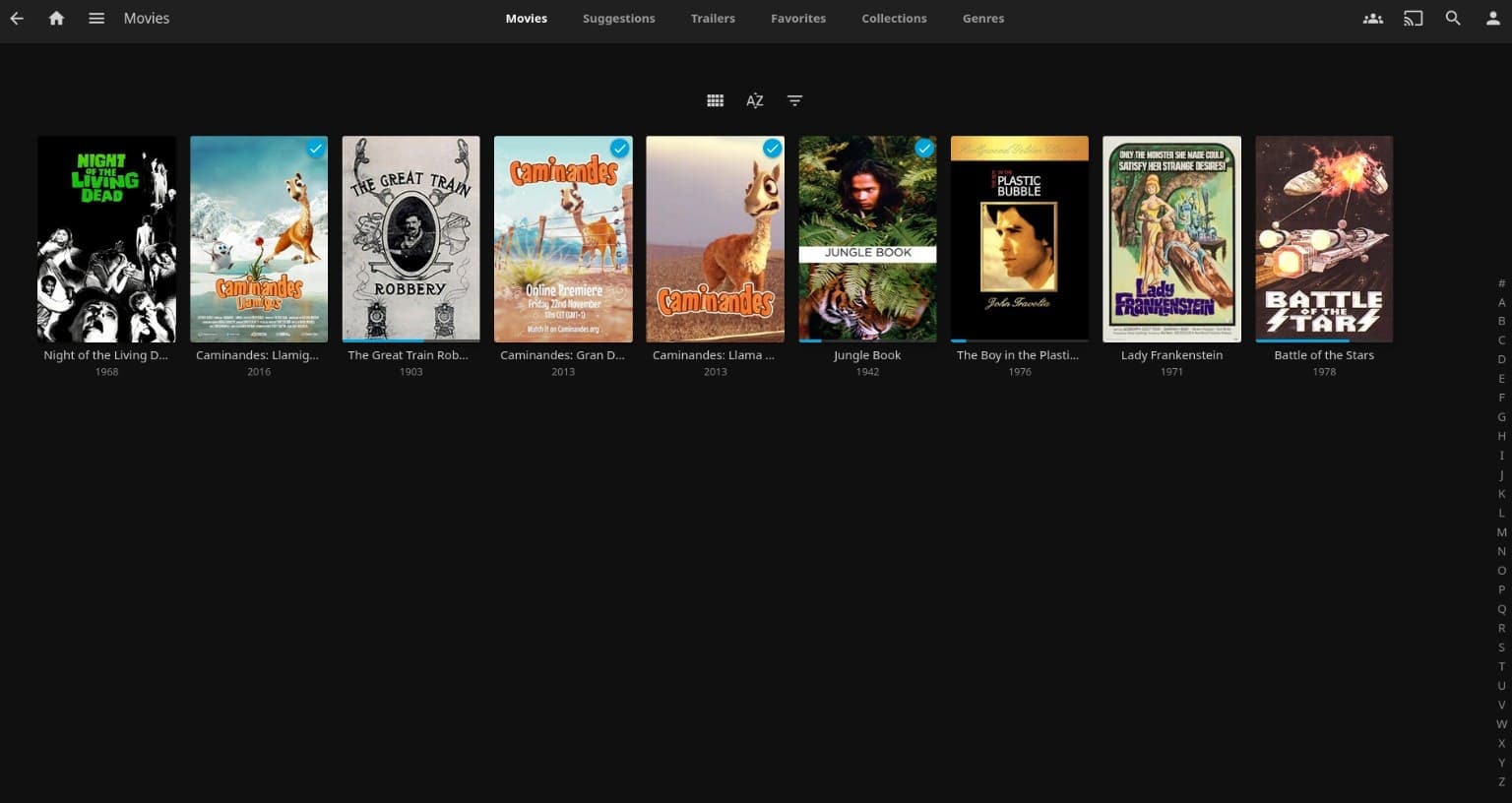Toggle played checkmark on Caminandes: Gran Dillama

pyautogui.click(x=619, y=149)
